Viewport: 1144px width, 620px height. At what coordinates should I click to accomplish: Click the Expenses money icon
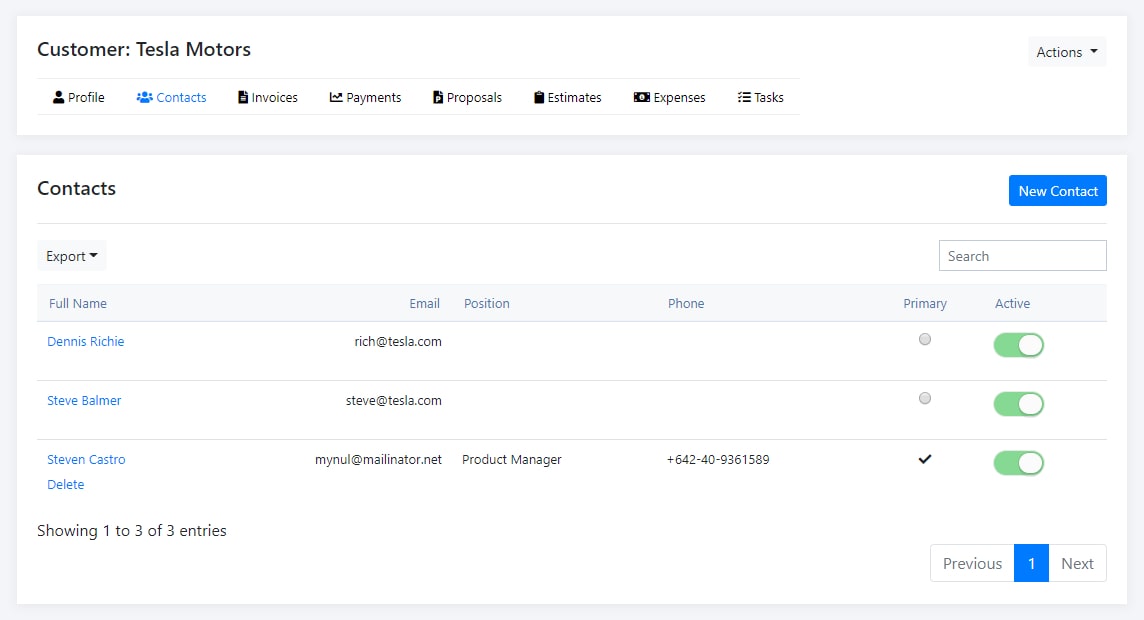coord(641,97)
